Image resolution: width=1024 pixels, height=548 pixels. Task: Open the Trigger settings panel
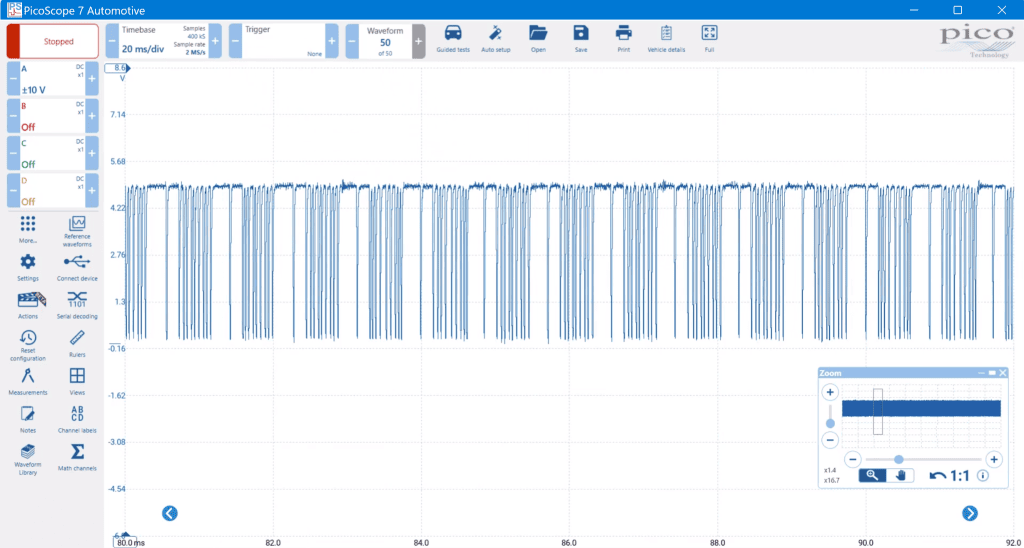(x=280, y=41)
